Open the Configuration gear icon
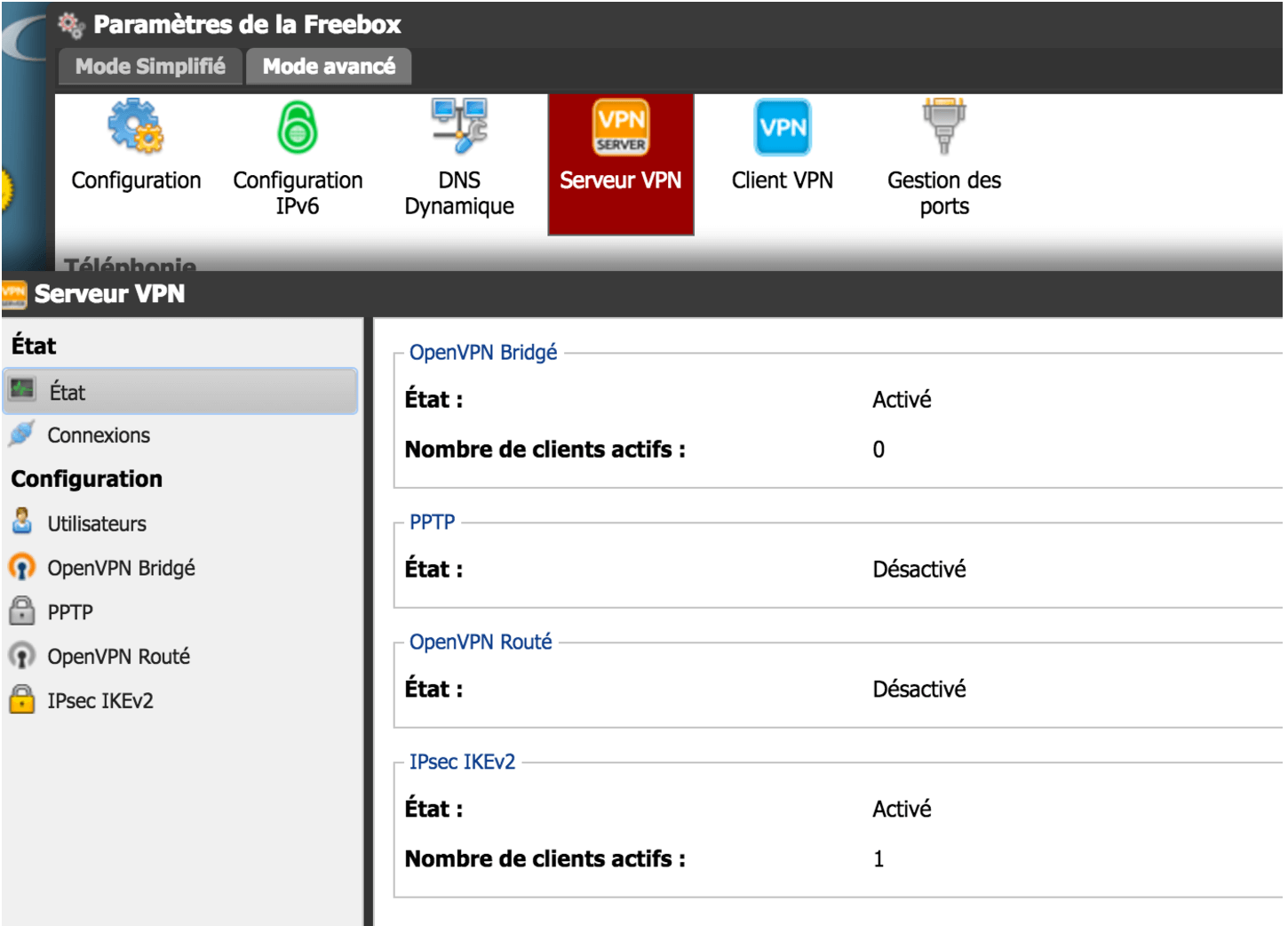 [x=136, y=126]
